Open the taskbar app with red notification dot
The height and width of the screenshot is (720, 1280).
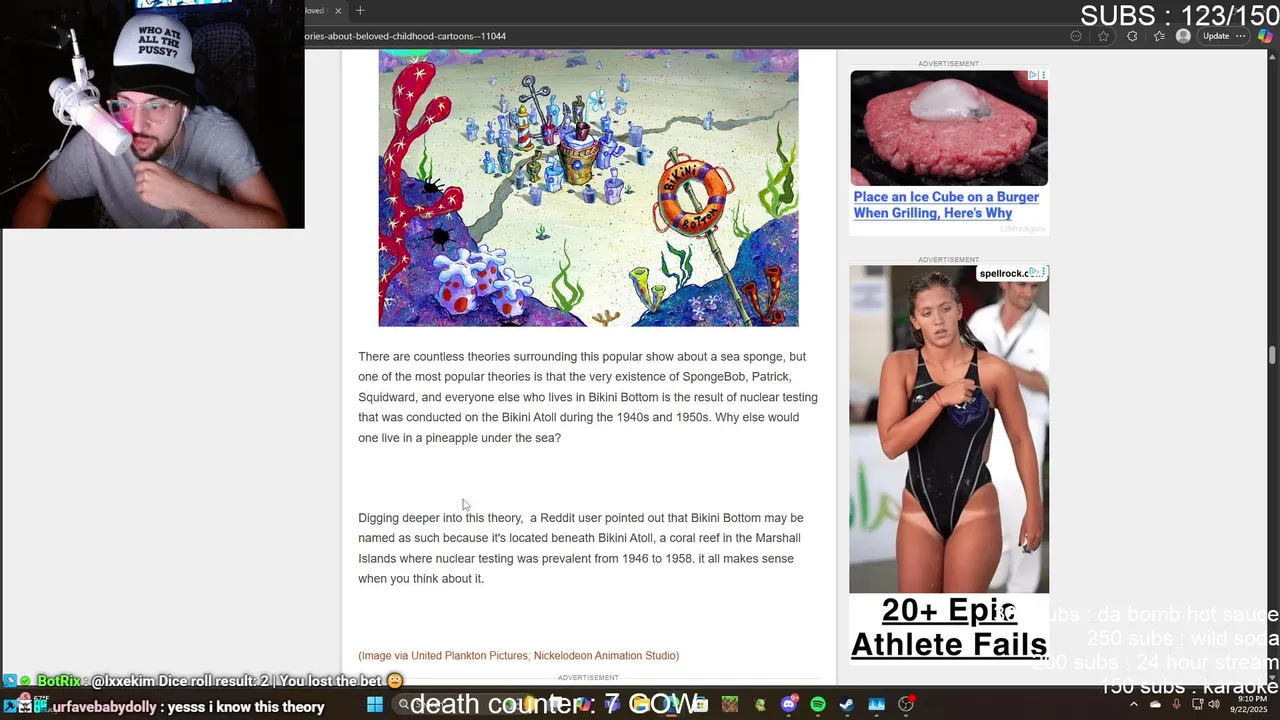click(906, 705)
